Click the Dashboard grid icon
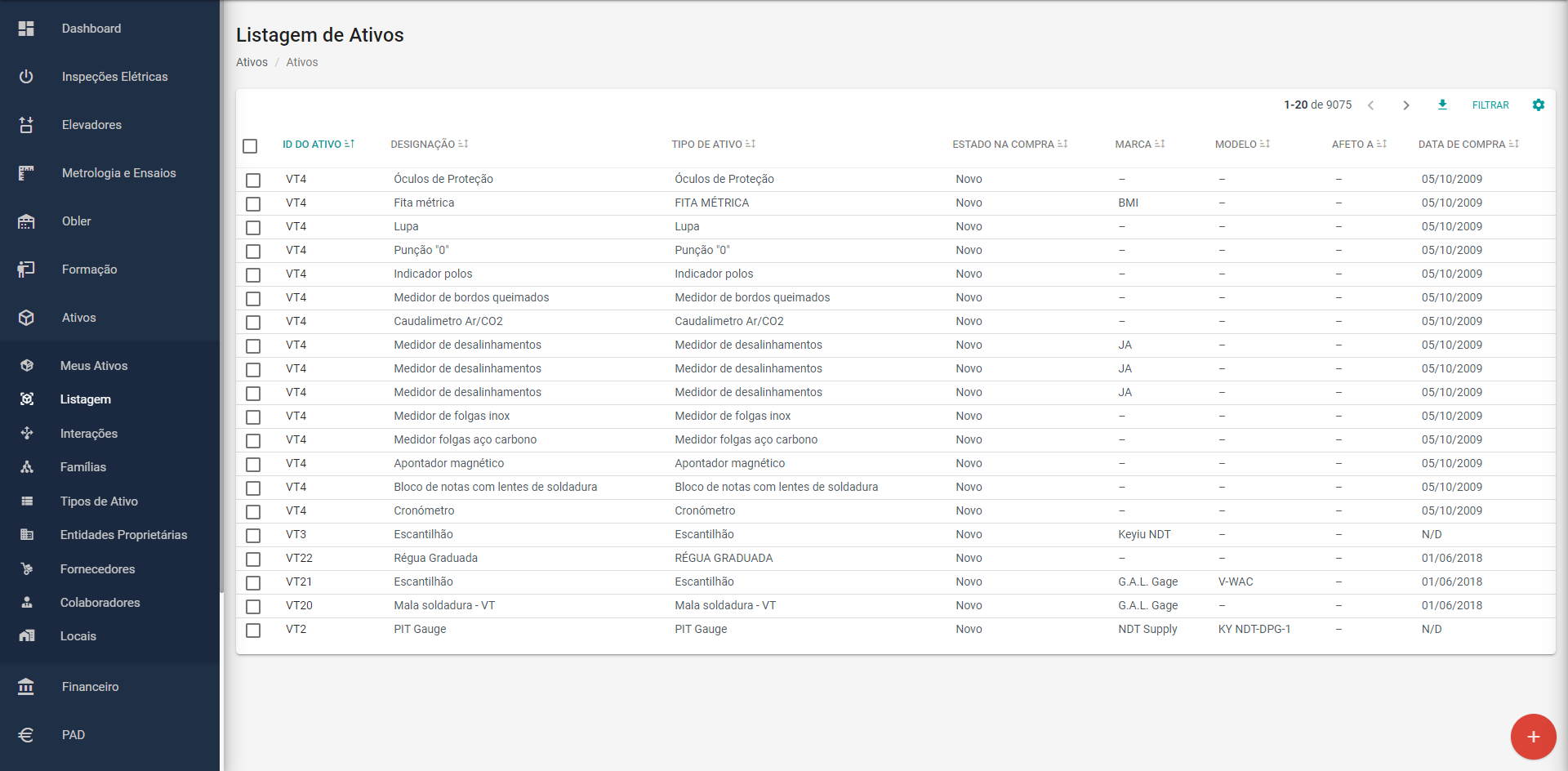 tap(26, 29)
